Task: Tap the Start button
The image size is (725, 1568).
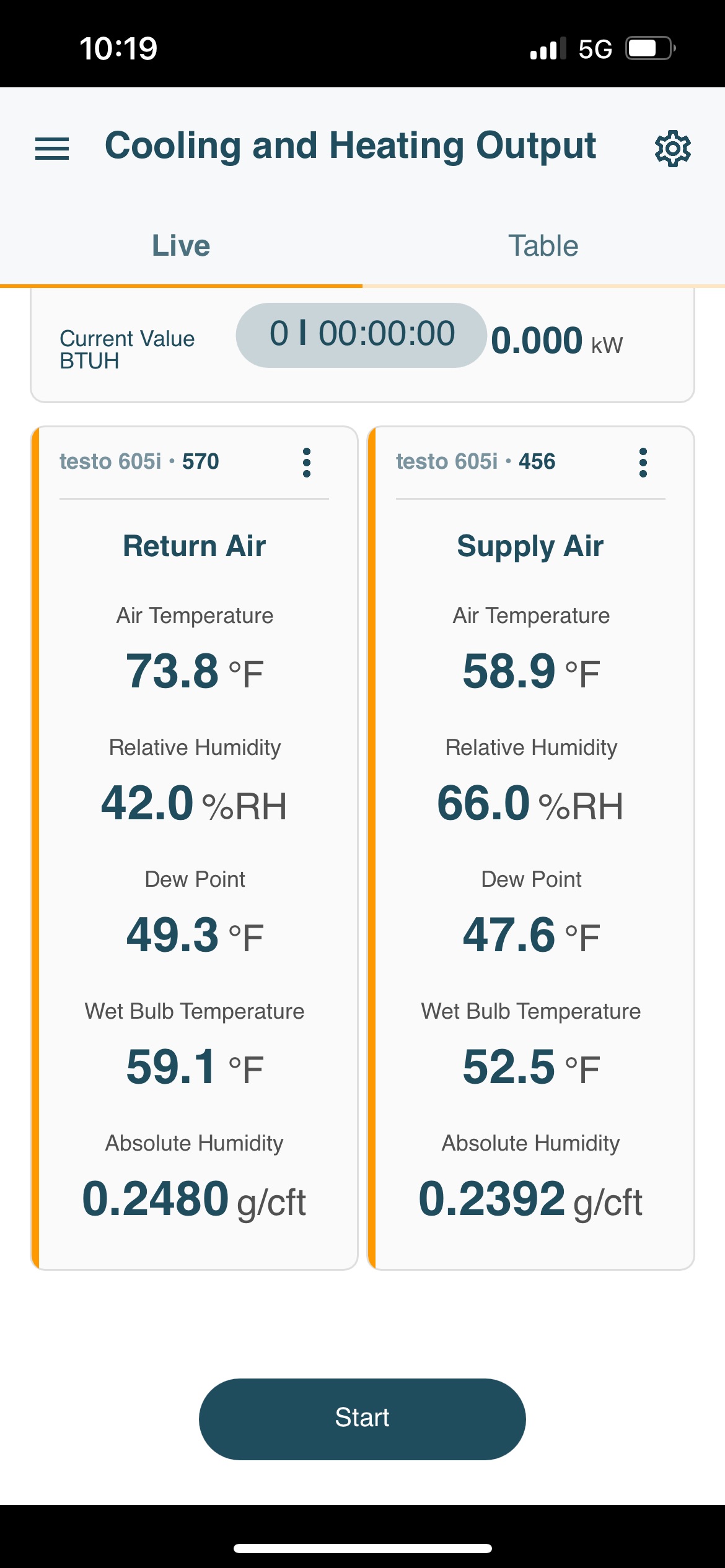Action: (362, 1419)
